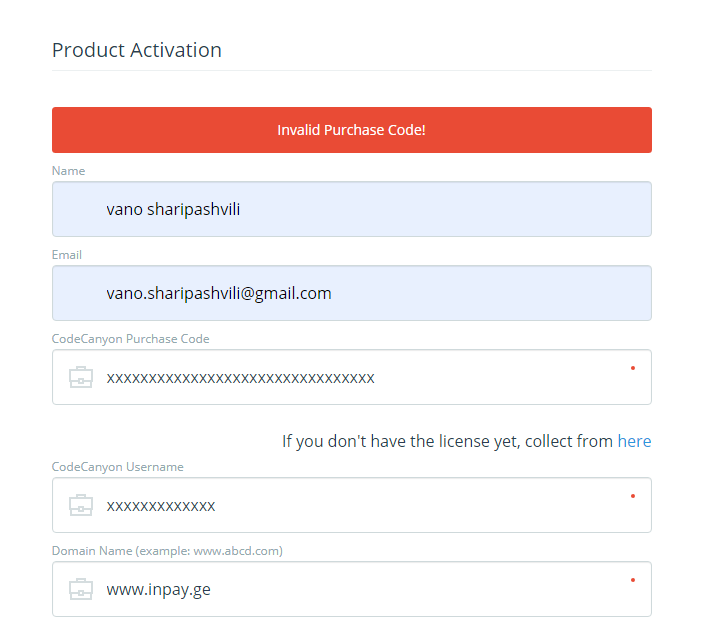Focus the Name field with vano sharipashvili
This screenshot has height=644, width=726.
tap(351, 210)
